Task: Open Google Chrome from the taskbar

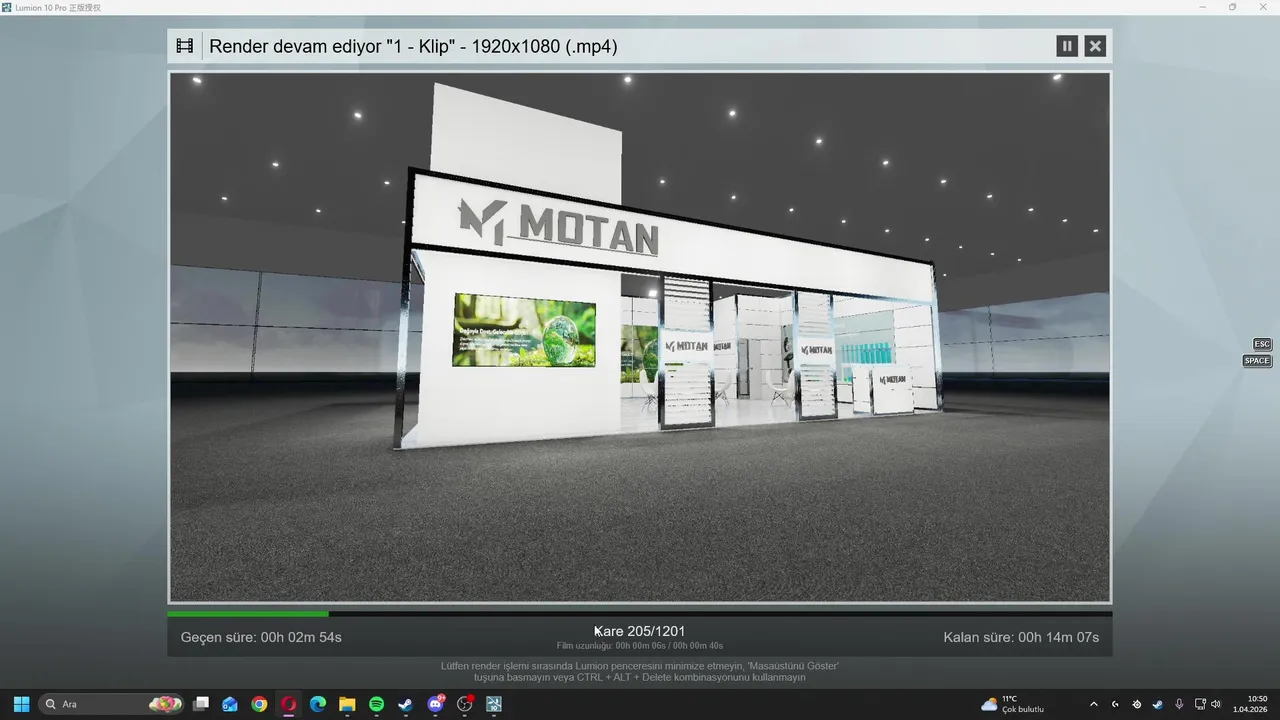Action: click(259, 704)
